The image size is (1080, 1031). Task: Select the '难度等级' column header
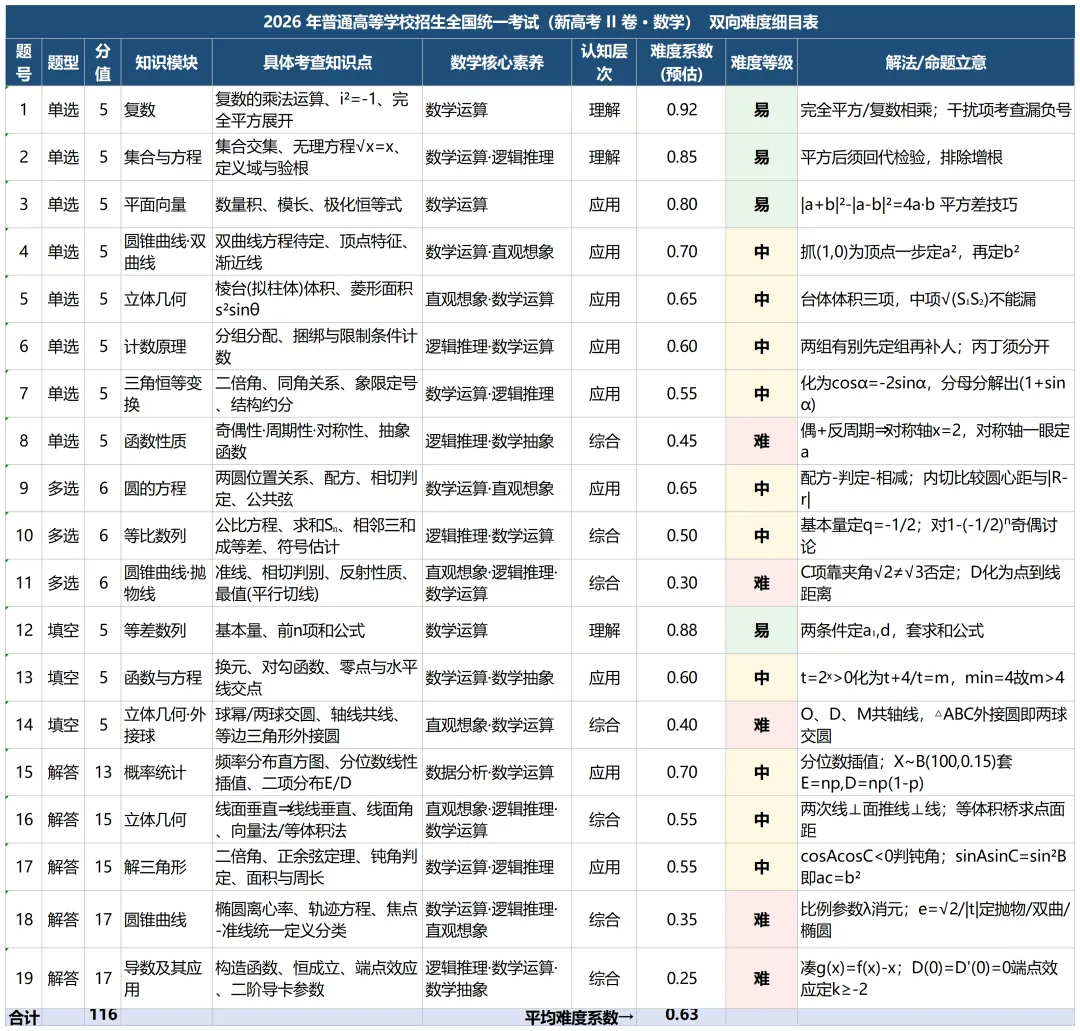(761, 63)
